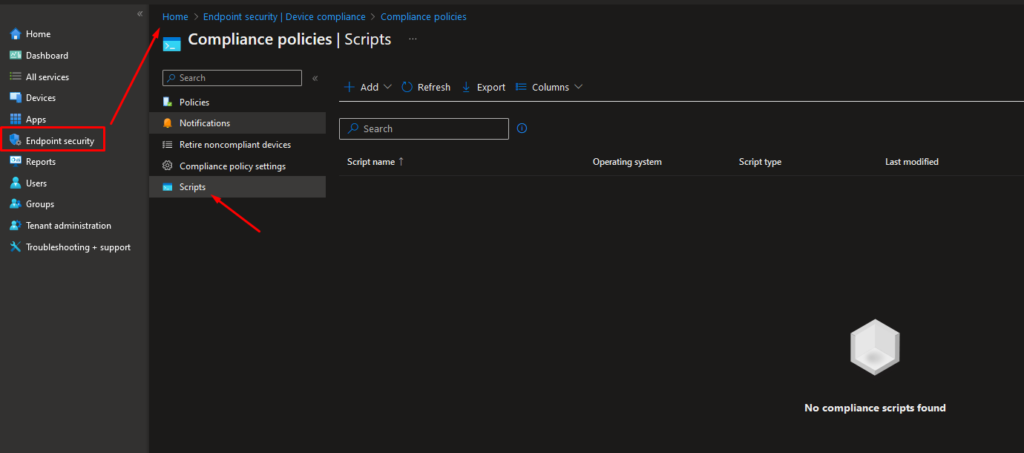1024x453 pixels.
Task: Collapse the main left navigation sidebar
Action: click(140, 14)
